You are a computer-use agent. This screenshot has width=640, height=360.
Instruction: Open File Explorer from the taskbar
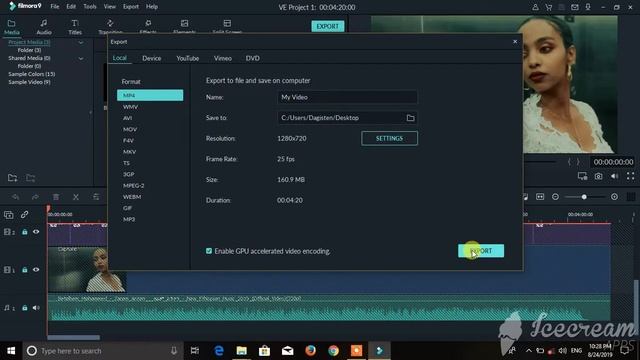pos(242,351)
